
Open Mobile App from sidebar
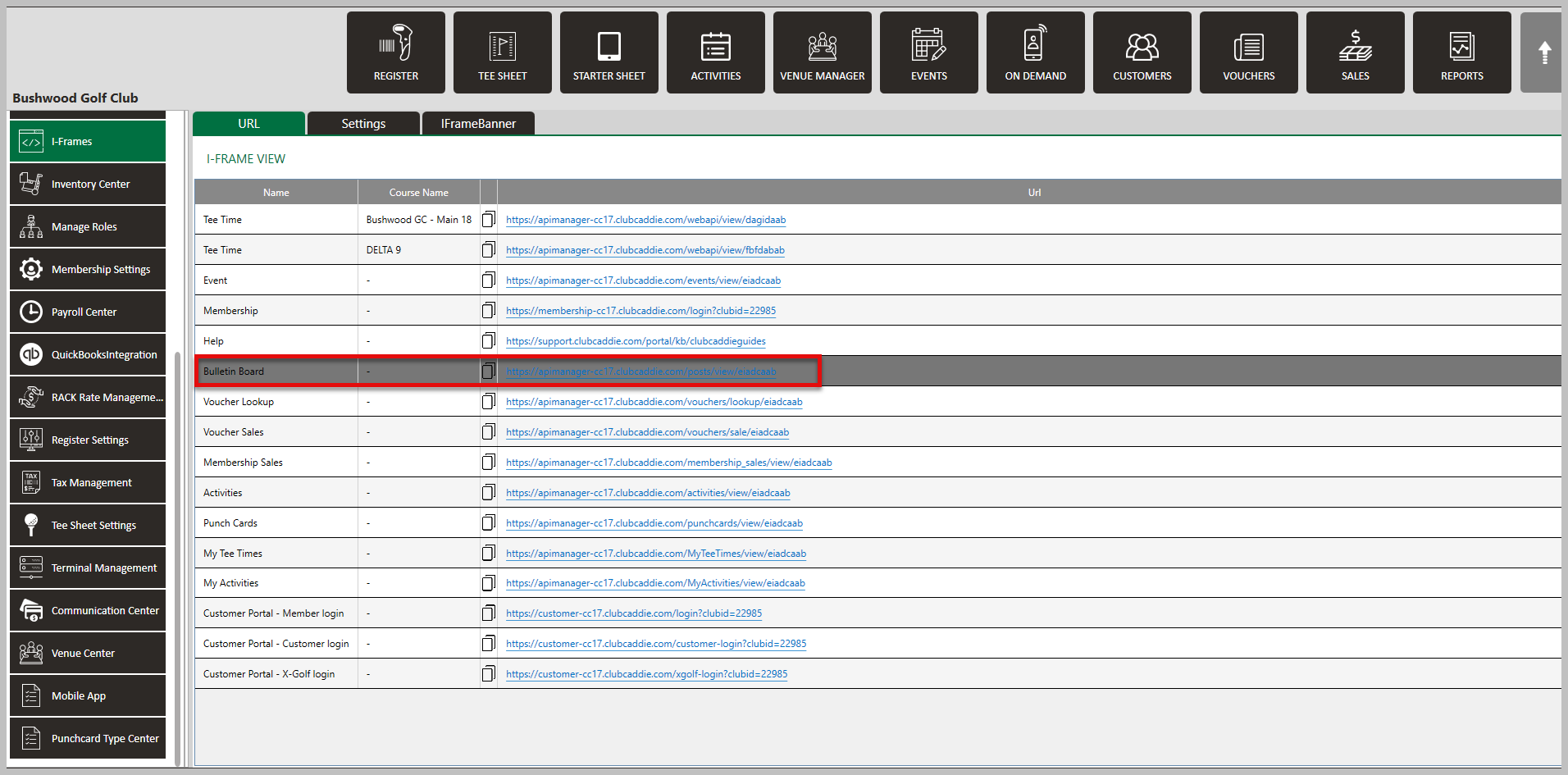click(88, 695)
